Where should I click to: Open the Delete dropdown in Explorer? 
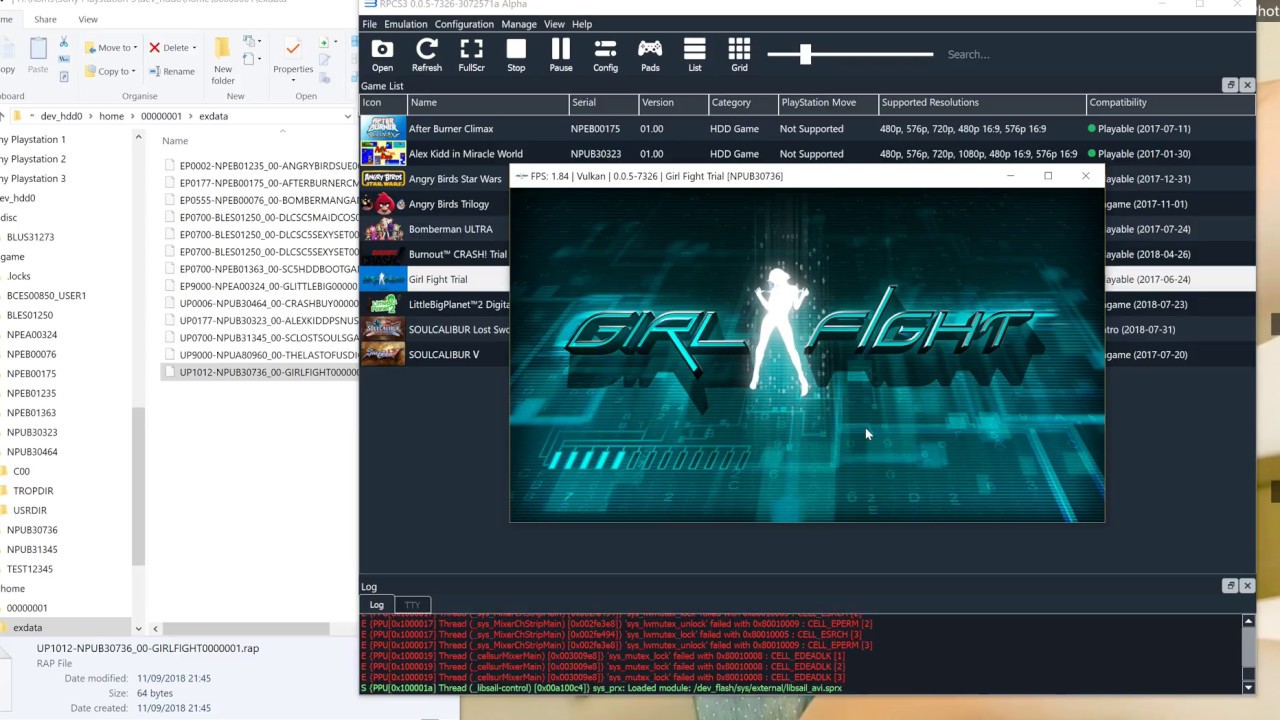(172, 48)
